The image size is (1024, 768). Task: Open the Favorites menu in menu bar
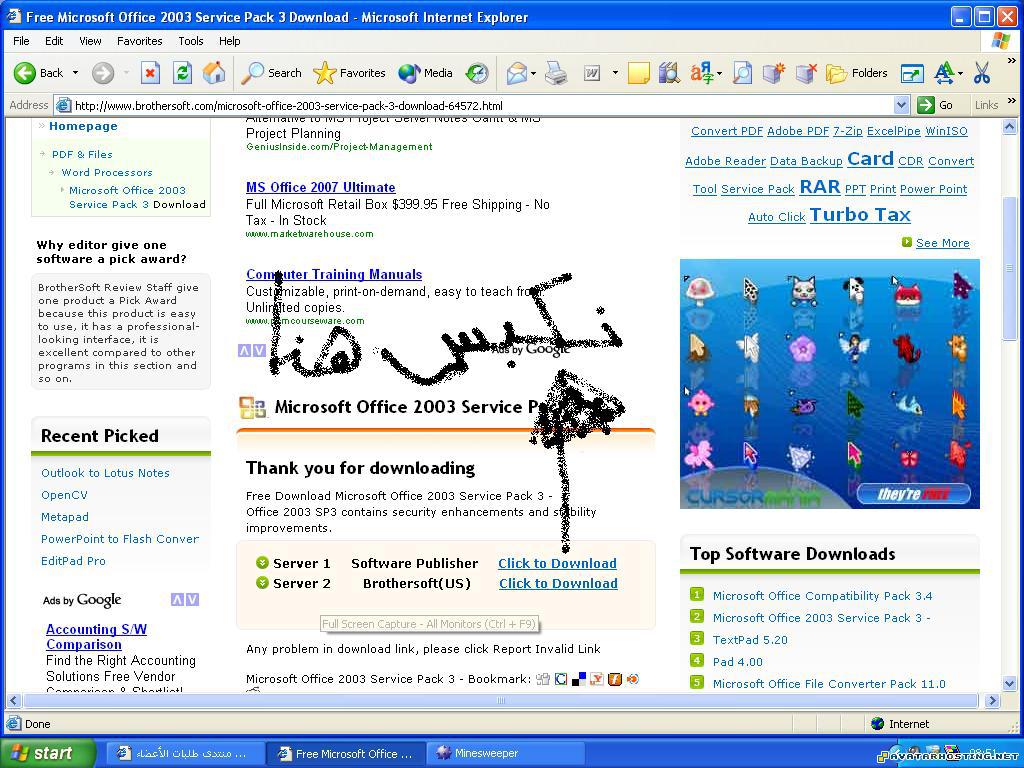tap(139, 41)
